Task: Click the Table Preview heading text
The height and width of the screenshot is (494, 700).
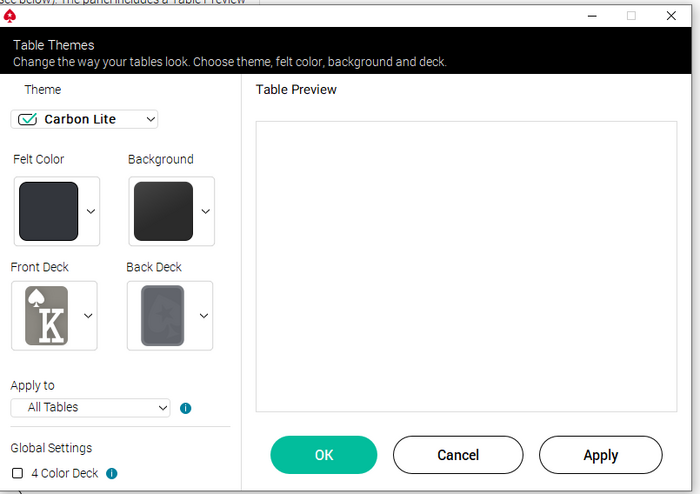Action: (296, 89)
